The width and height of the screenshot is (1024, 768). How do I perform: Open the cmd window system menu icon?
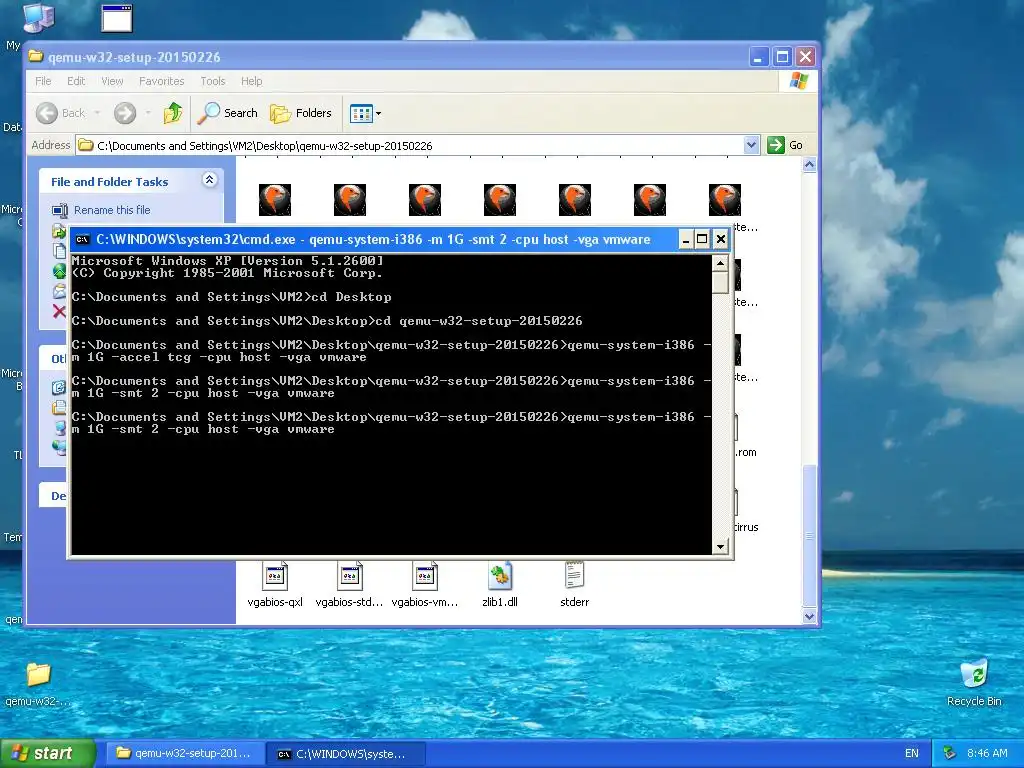(82, 240)
